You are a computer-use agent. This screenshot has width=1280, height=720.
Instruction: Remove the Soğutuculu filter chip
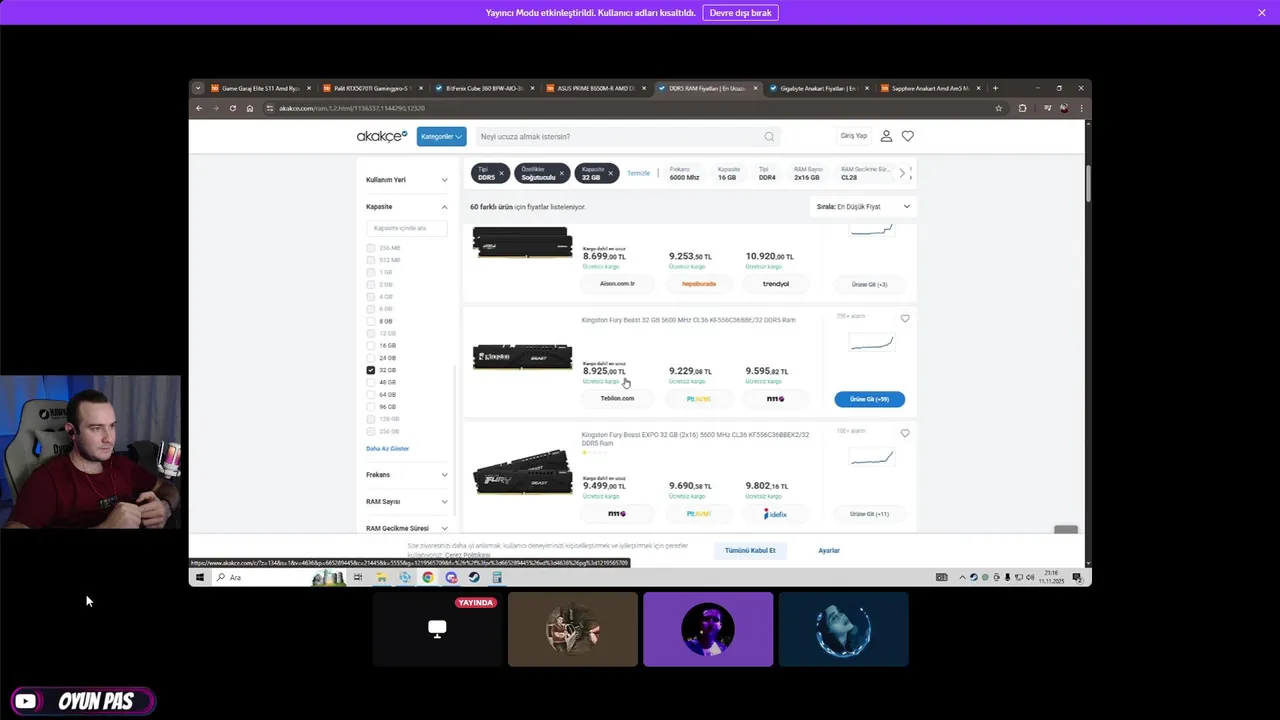[562, 173]
